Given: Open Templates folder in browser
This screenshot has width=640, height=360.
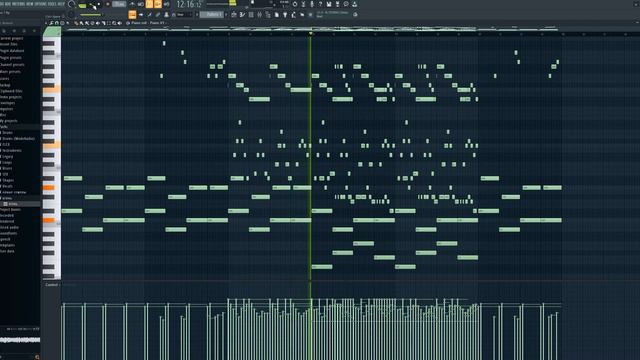Looking at the screenshot, I should pyautogui.click(x=7, y=245).
